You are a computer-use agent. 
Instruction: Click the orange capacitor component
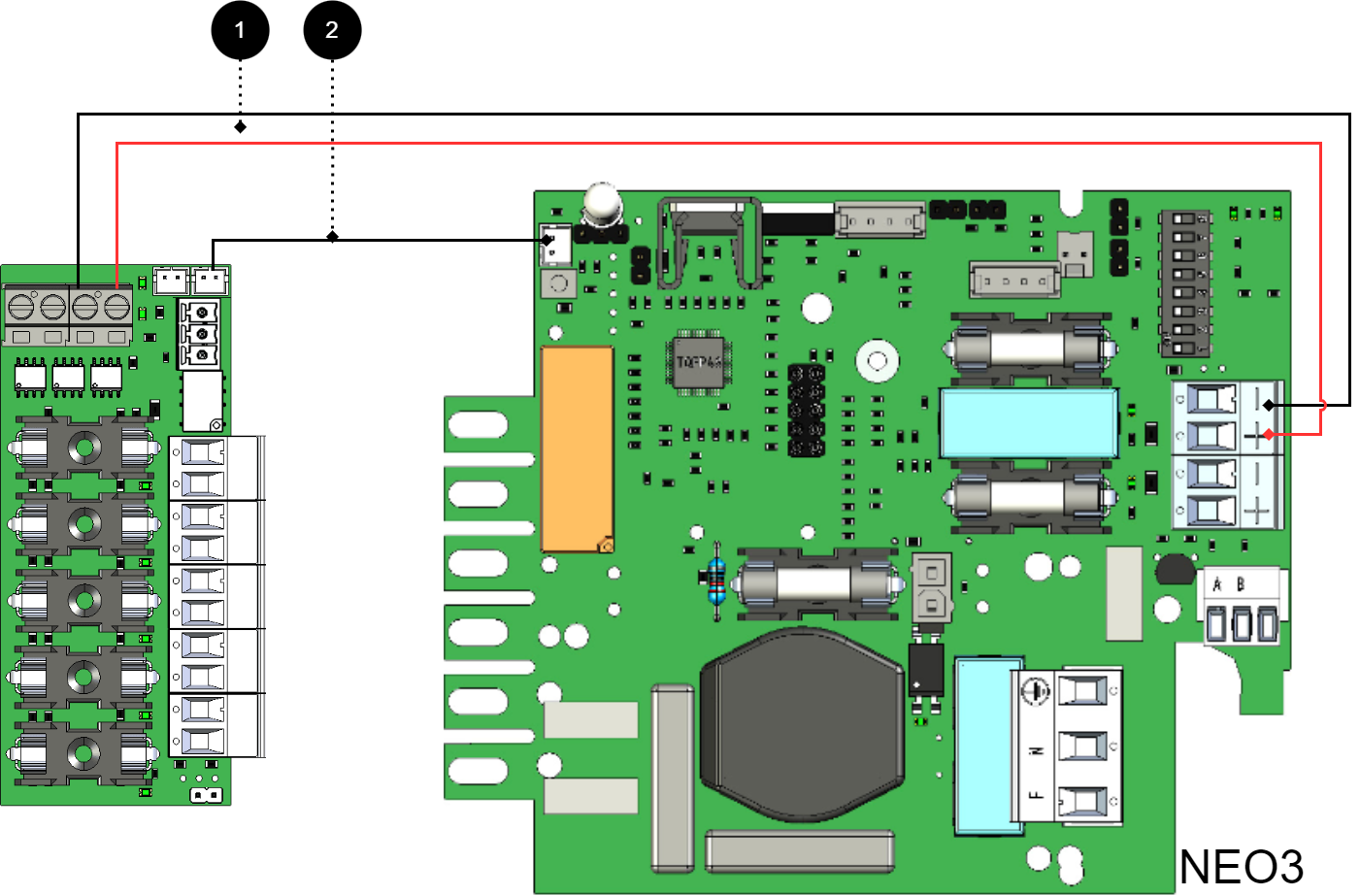click(578, 447)
